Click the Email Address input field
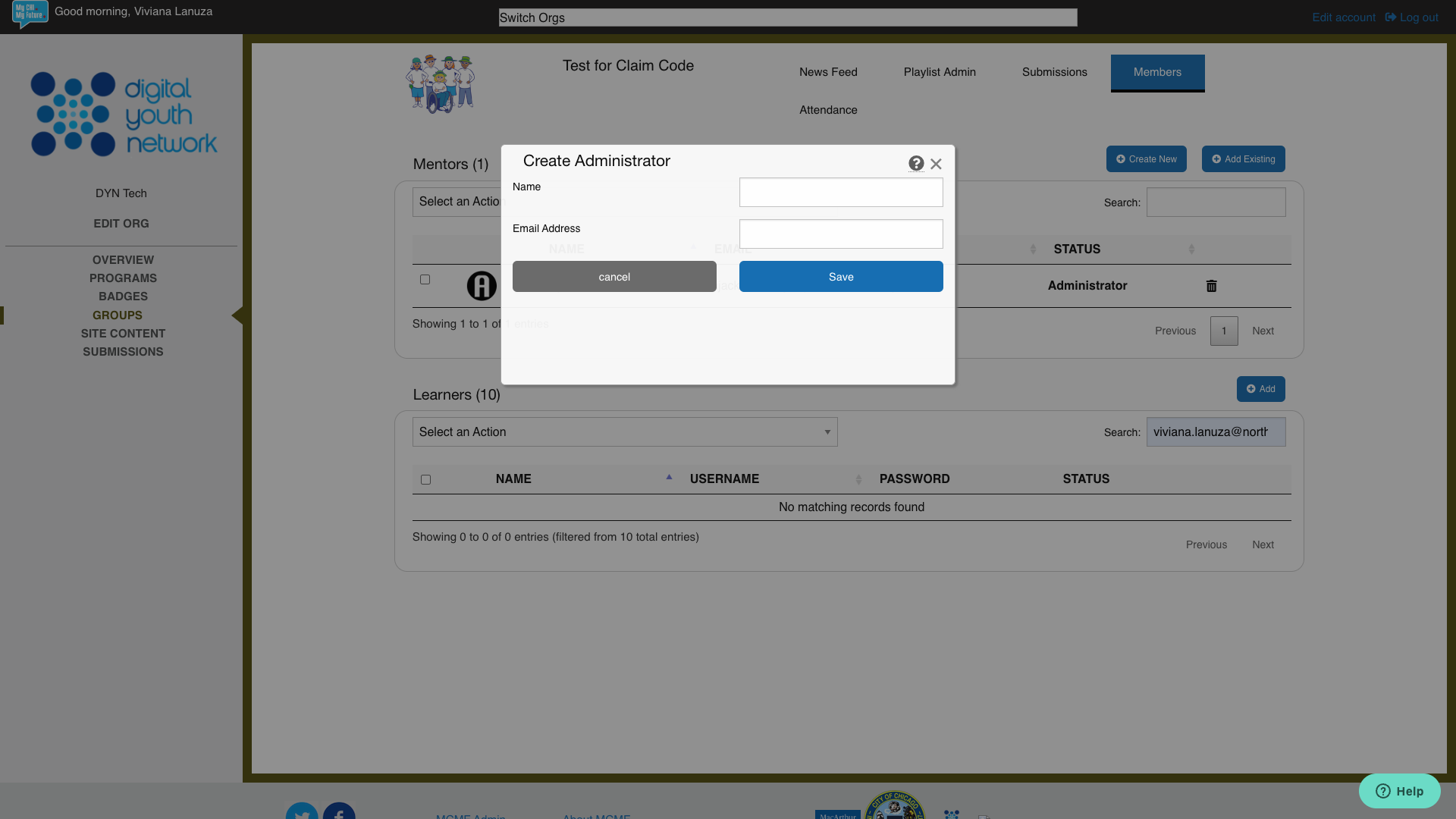 tap(840, 234)
